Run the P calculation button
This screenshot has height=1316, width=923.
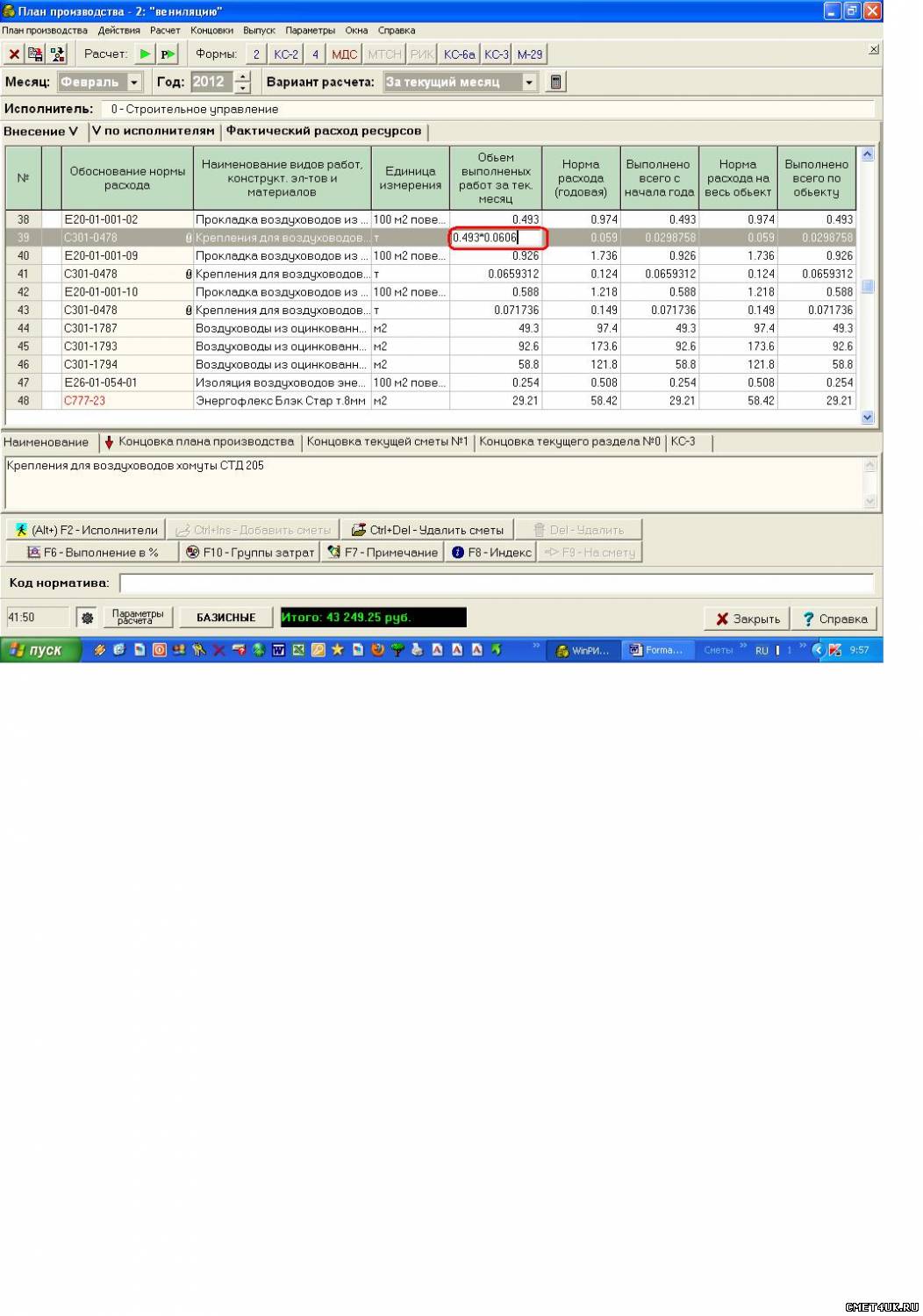click(x=168, y=54)
